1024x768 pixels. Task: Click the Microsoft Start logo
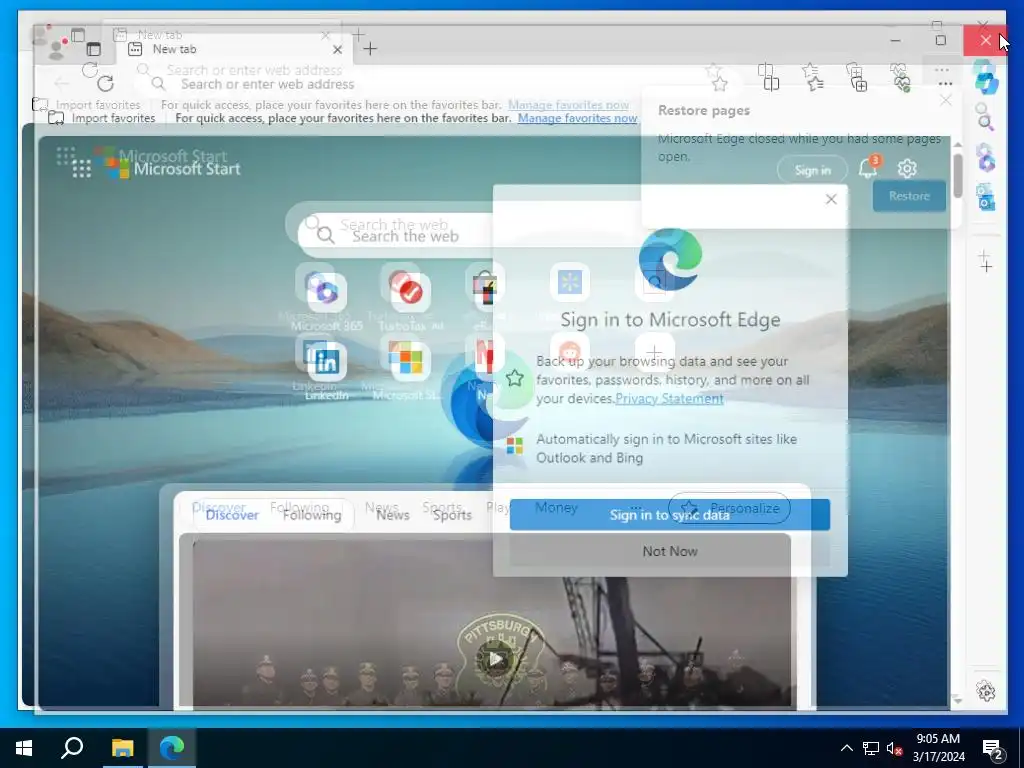click(174, 168)
